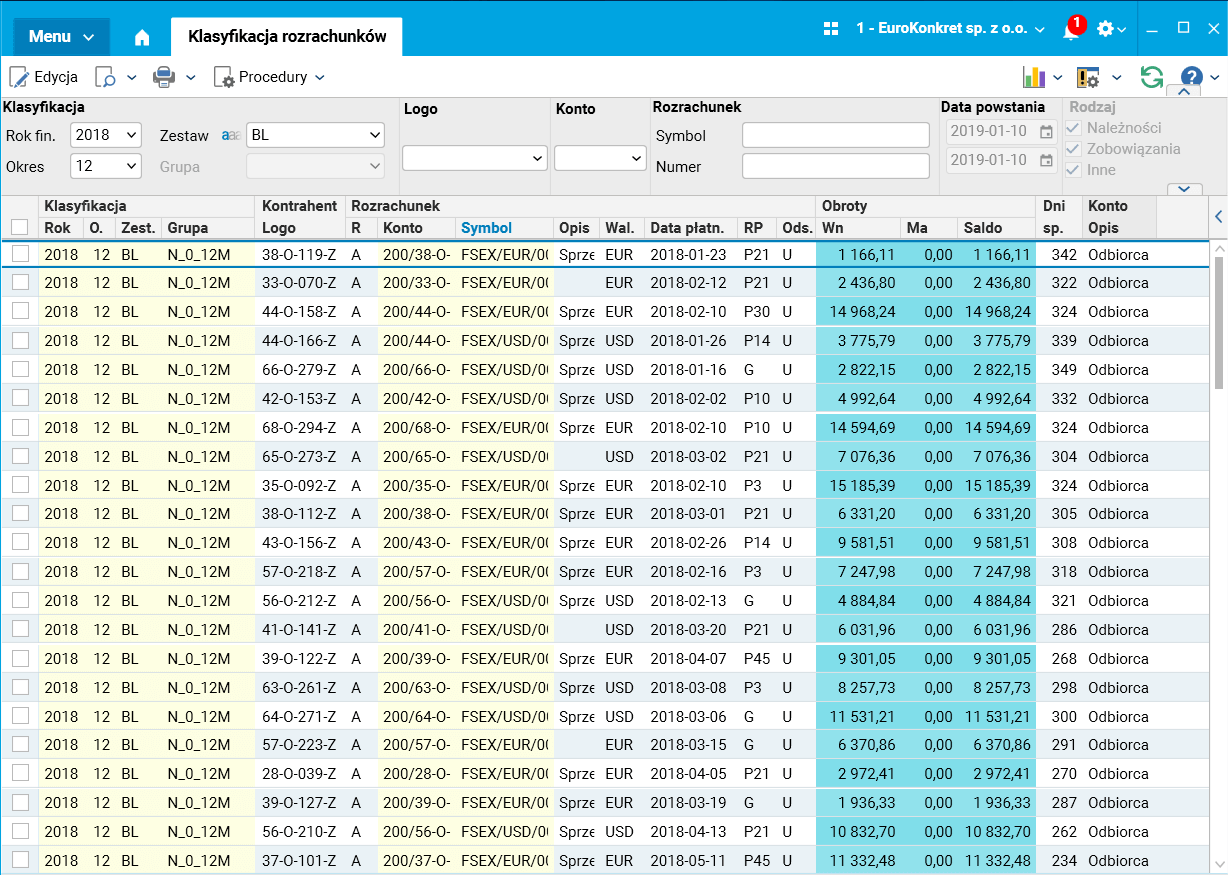Expand the Zestaw BL dropdown
The height and width of the screenshot is (875, 1228).
315,135
